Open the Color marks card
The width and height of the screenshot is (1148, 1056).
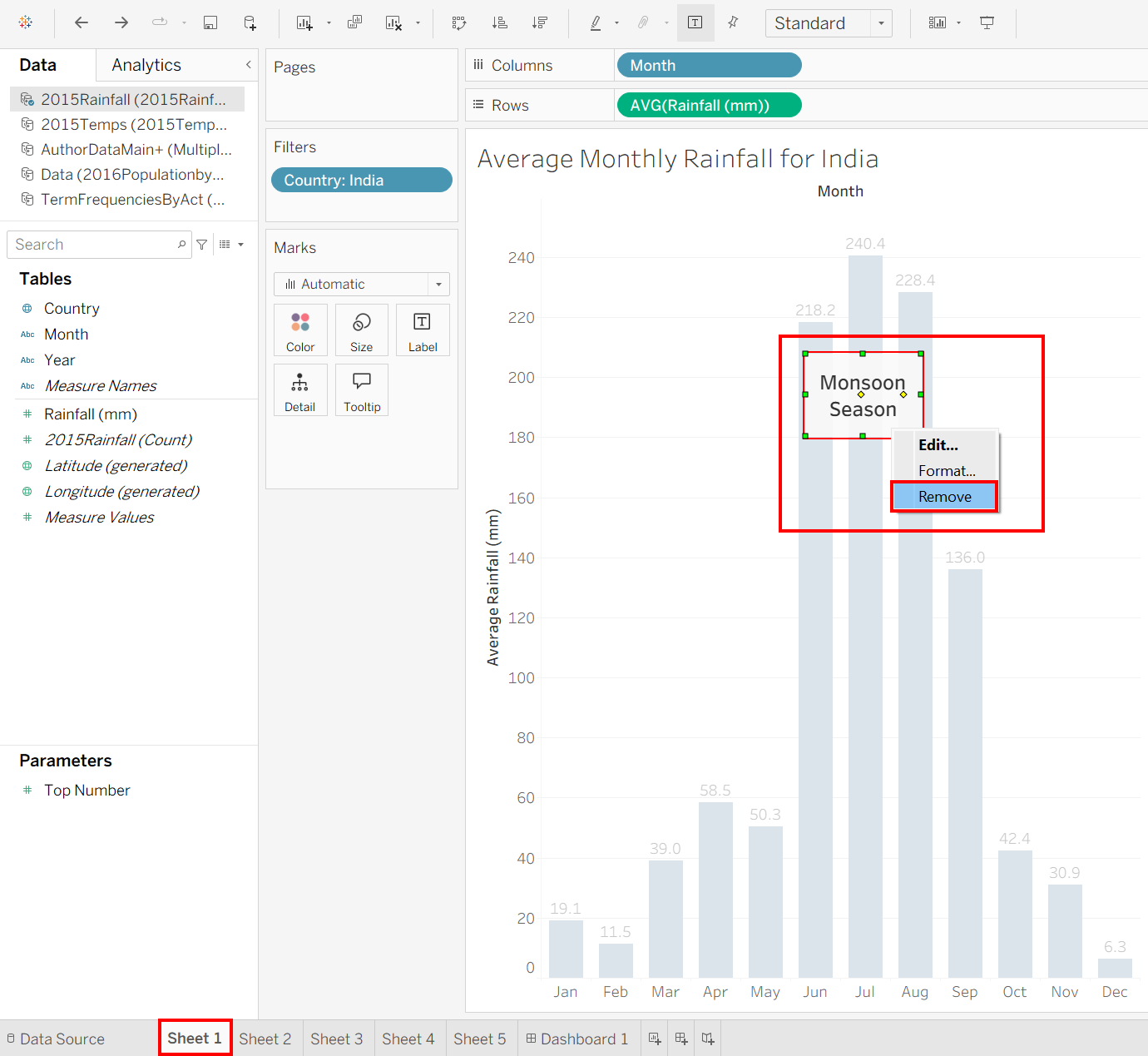coord(300,330)
